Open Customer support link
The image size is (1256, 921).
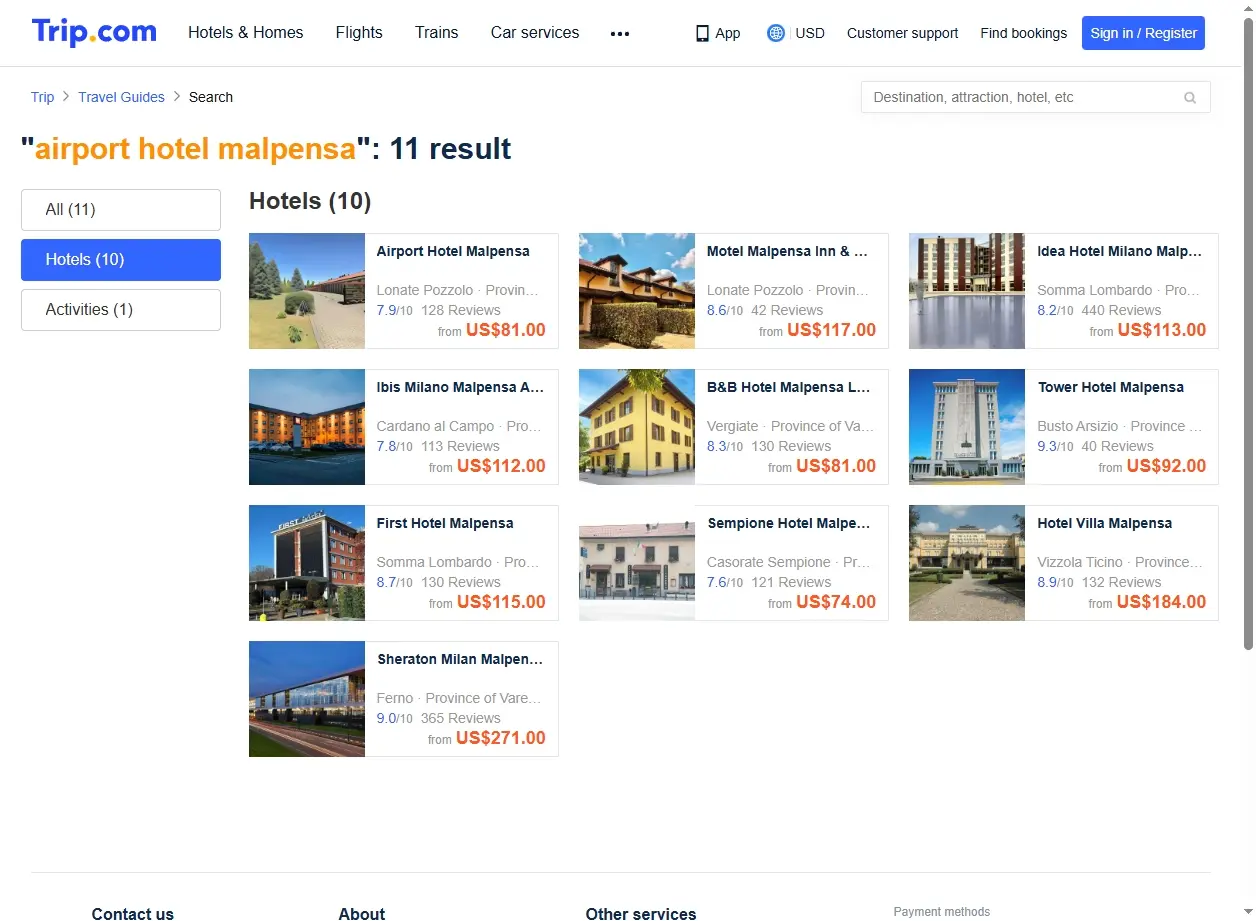pyautogui.click(x=902, y=33)
